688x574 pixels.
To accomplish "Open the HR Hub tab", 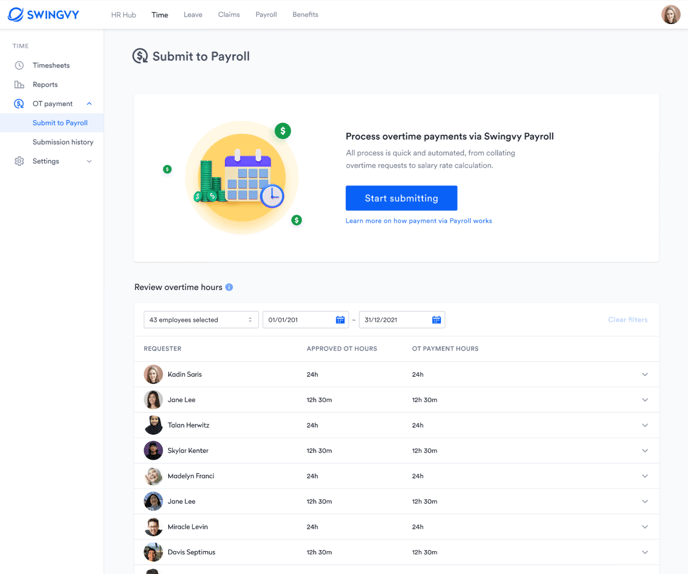I will point(123,14).
